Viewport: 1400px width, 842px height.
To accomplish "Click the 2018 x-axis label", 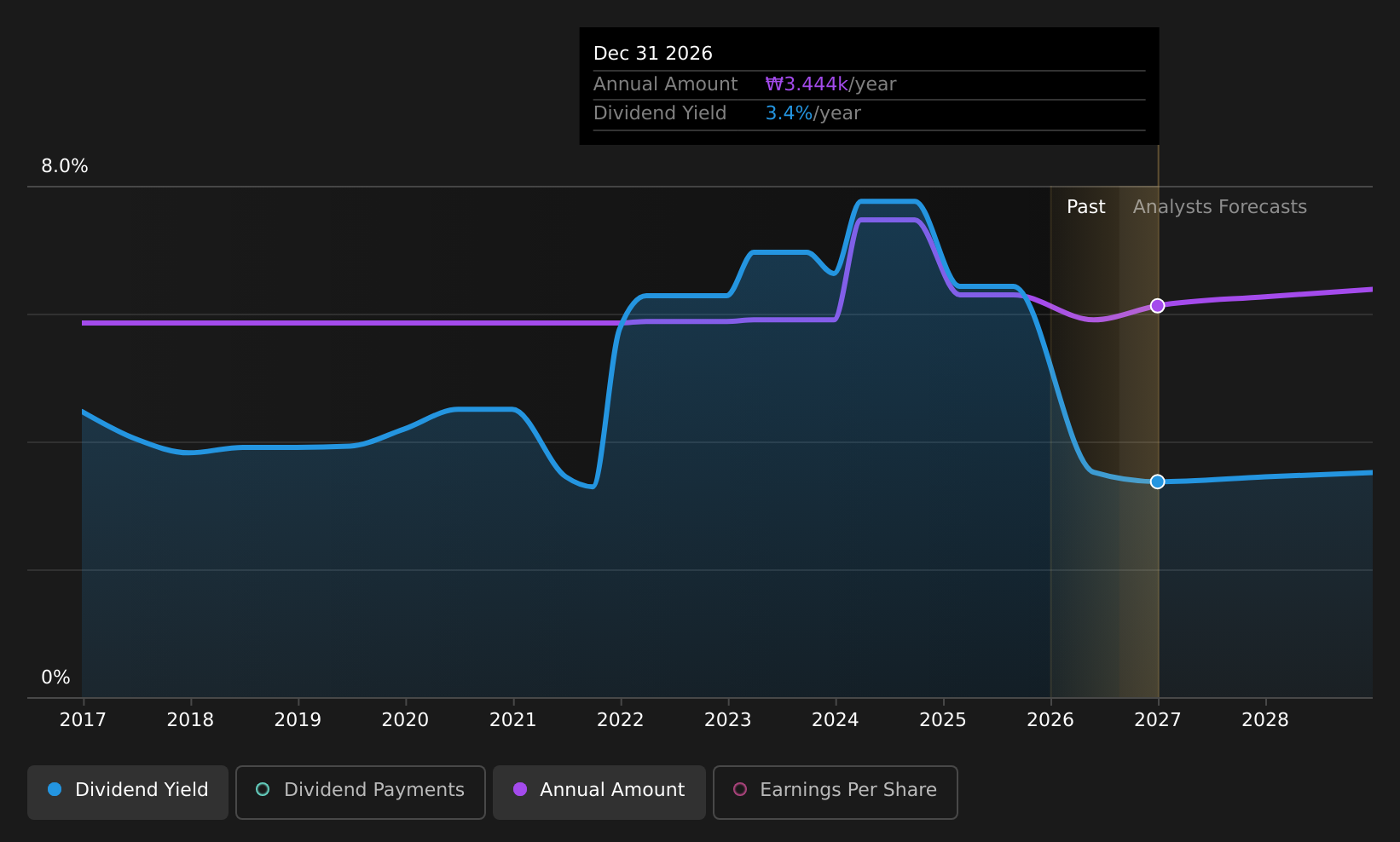I will pyautogui.click(x=190, y=720).
